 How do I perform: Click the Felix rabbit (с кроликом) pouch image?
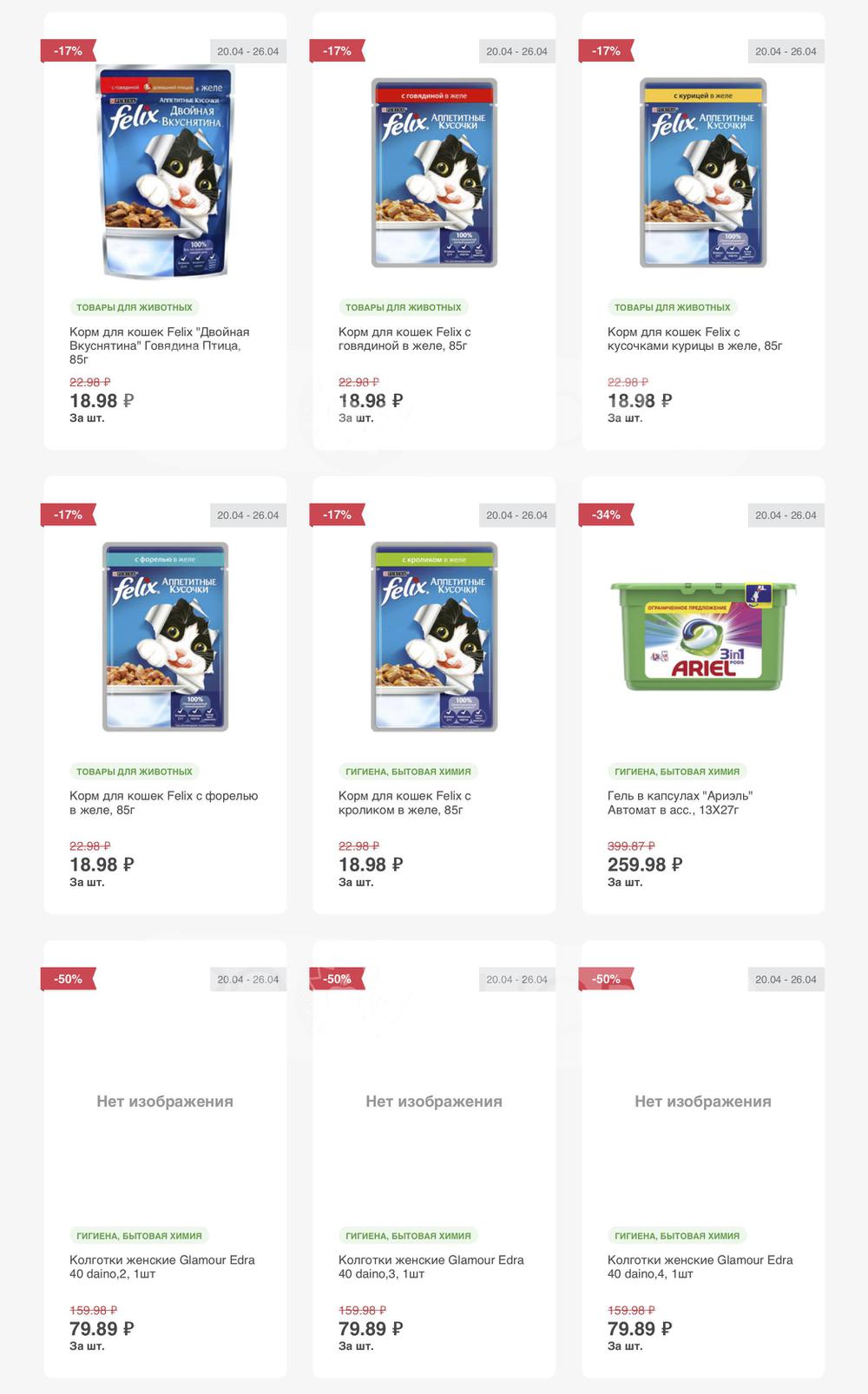click(x=434, y=636)
